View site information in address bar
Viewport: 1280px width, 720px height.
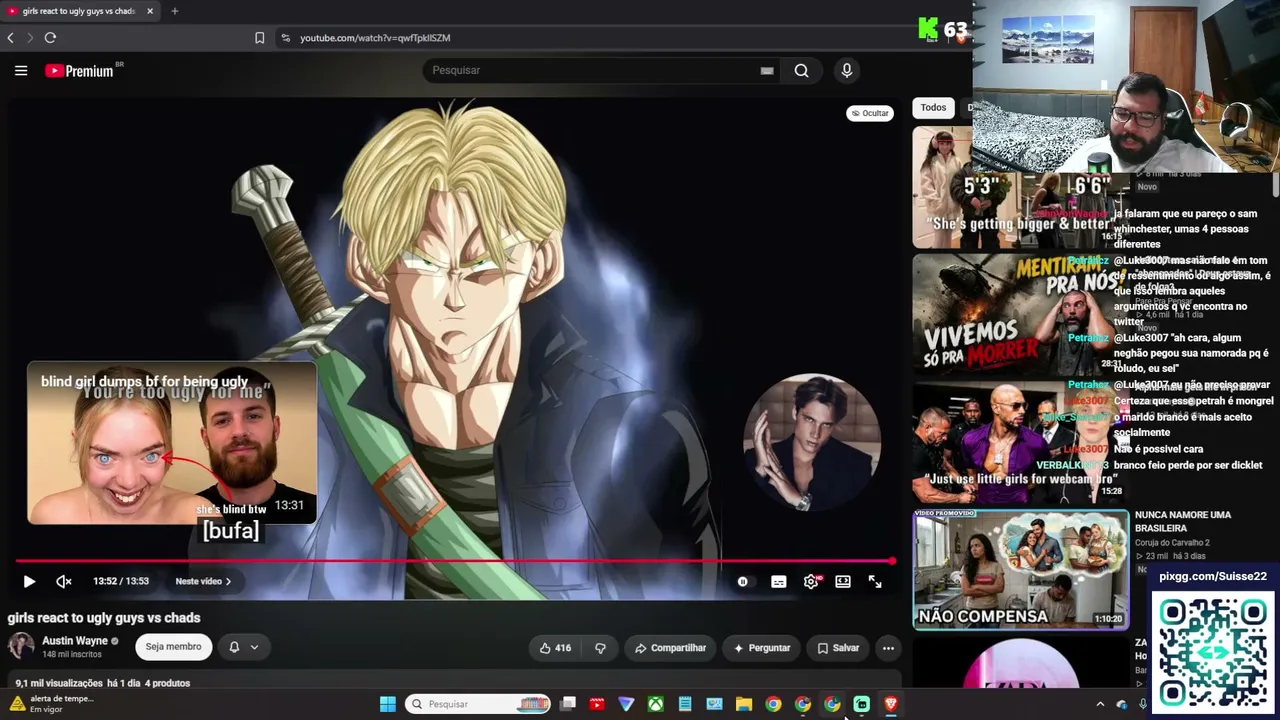(x=285, y=38)
